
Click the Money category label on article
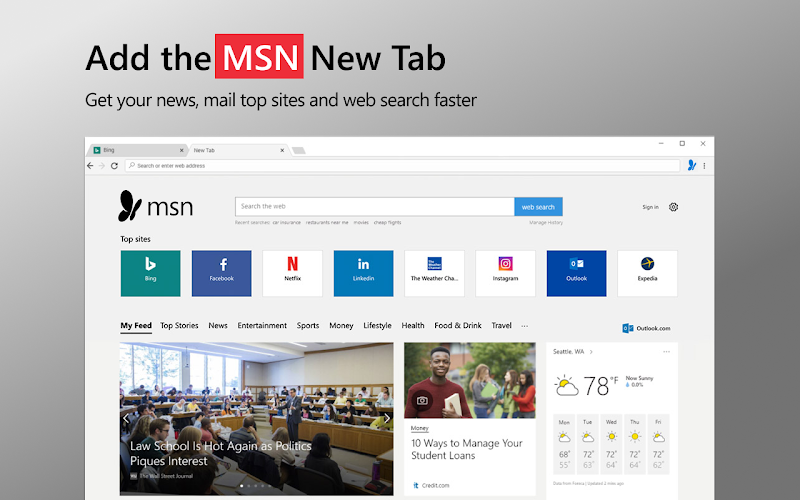(420, 429)
